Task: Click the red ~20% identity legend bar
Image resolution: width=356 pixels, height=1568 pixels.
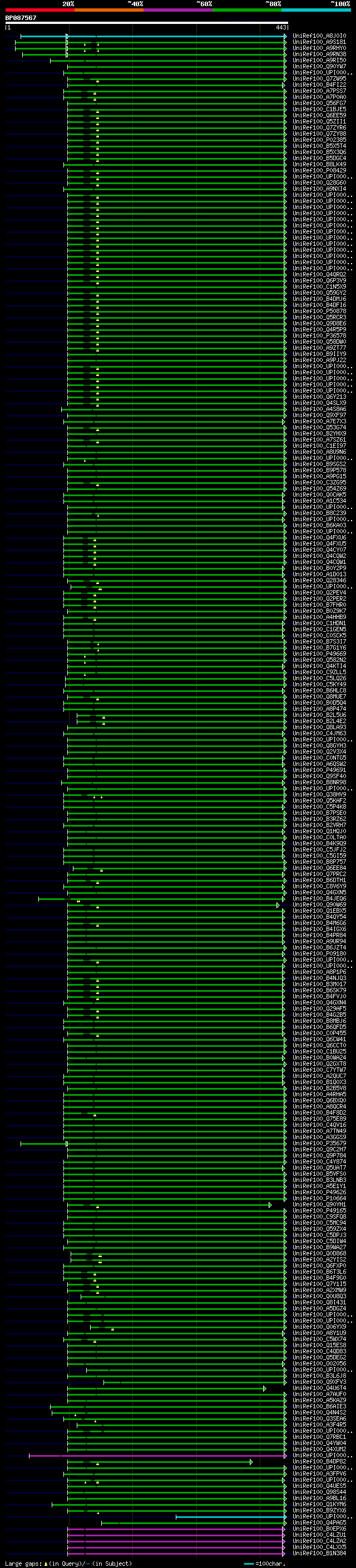Action: point(39,10)
